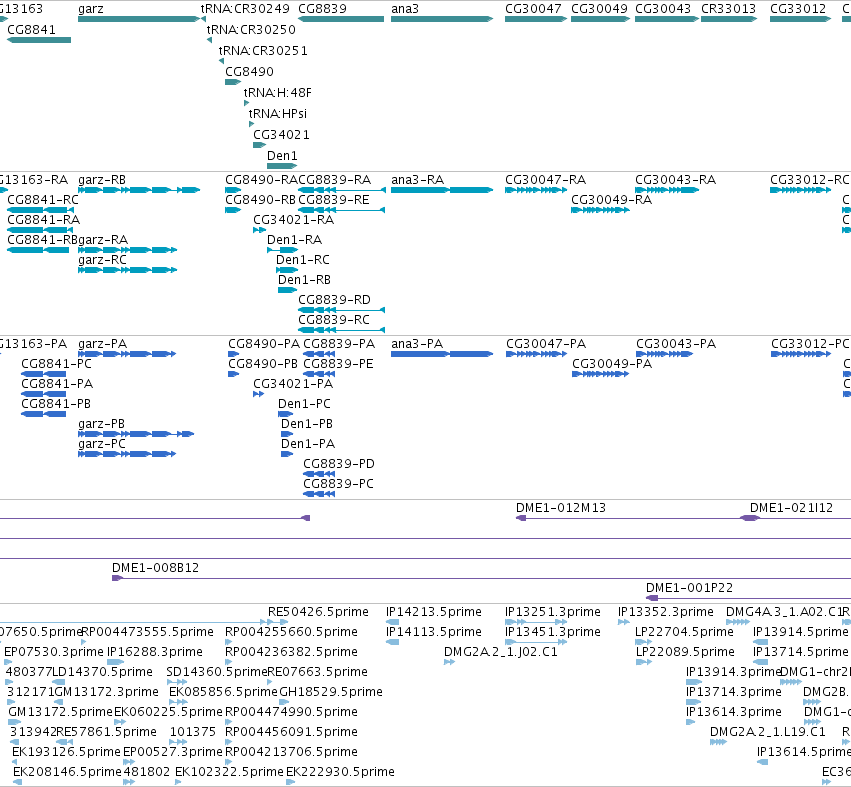Select CG8839-PD protein label
This screenshot has width=851, height=787.
[339, 464]
